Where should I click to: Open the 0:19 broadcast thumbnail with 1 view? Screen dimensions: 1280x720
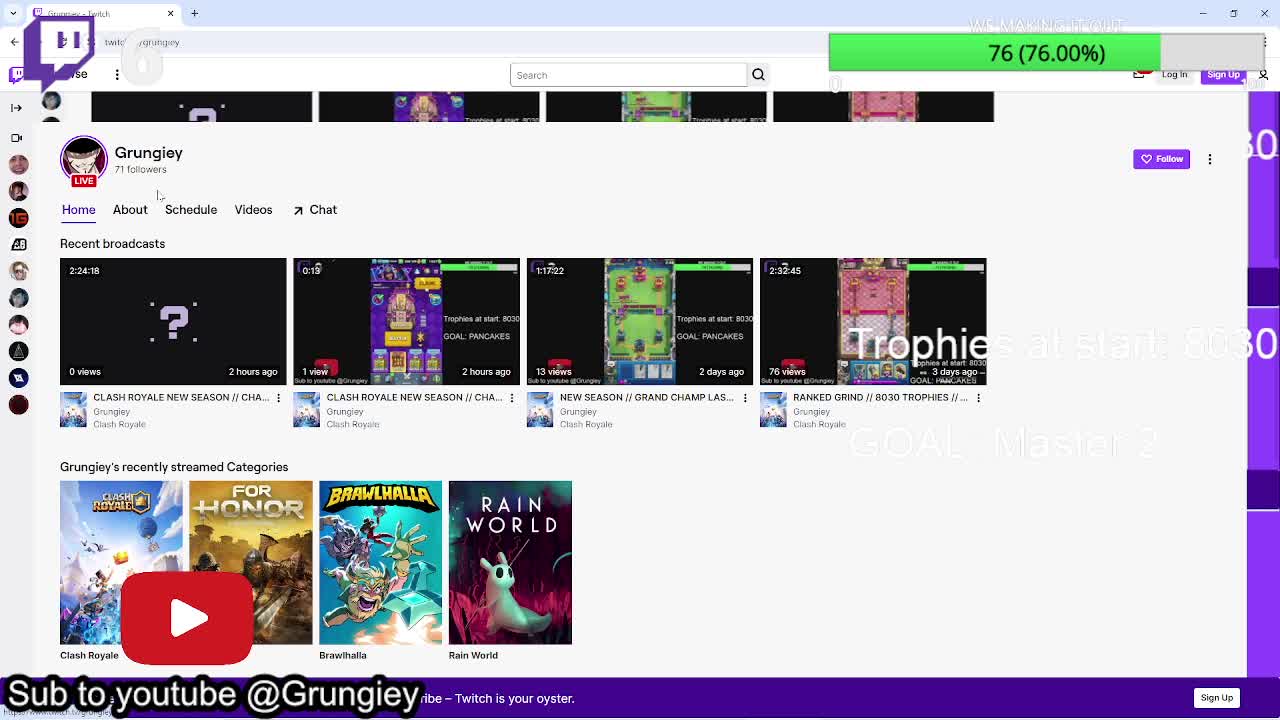406,321
